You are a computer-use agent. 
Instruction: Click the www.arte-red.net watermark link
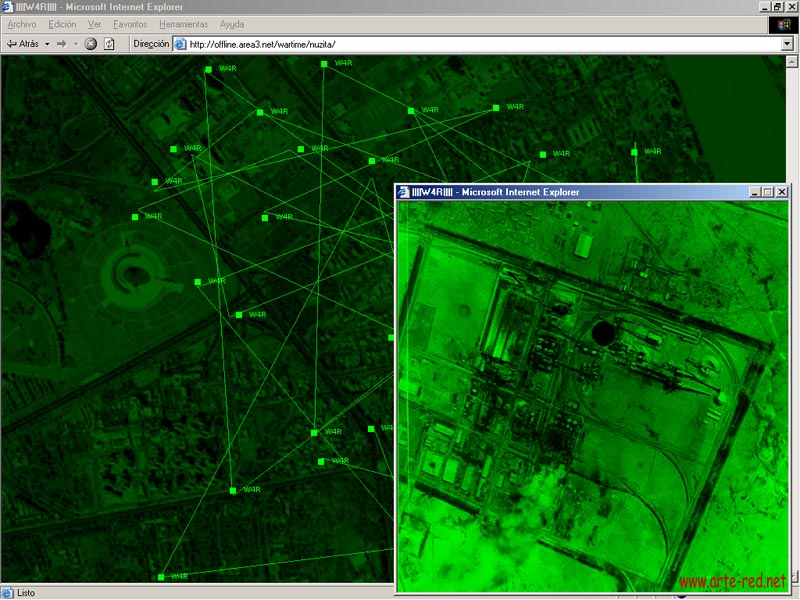731,582
